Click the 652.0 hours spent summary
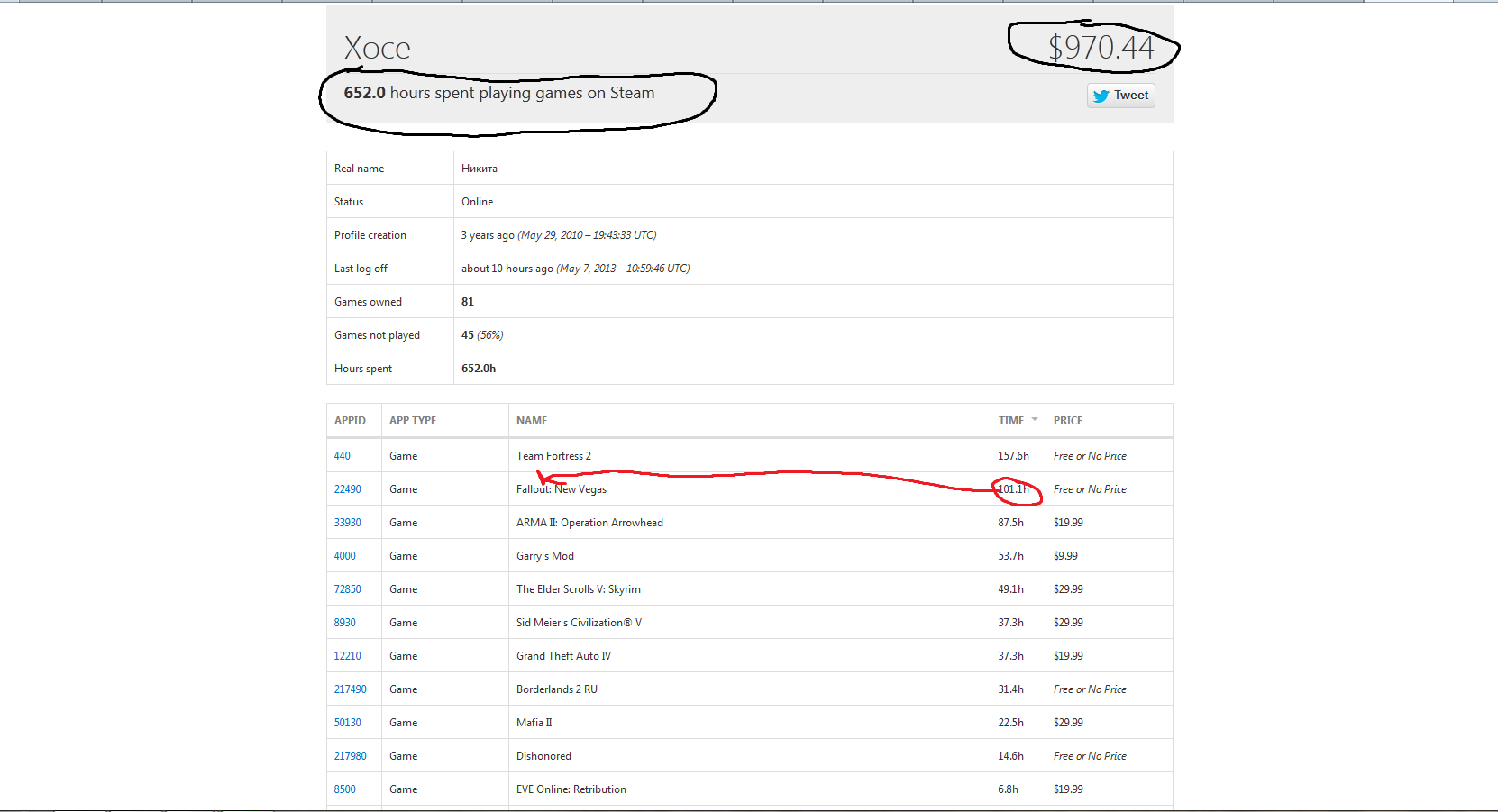Screen dimensions: 1498x812 click(499, 93)
